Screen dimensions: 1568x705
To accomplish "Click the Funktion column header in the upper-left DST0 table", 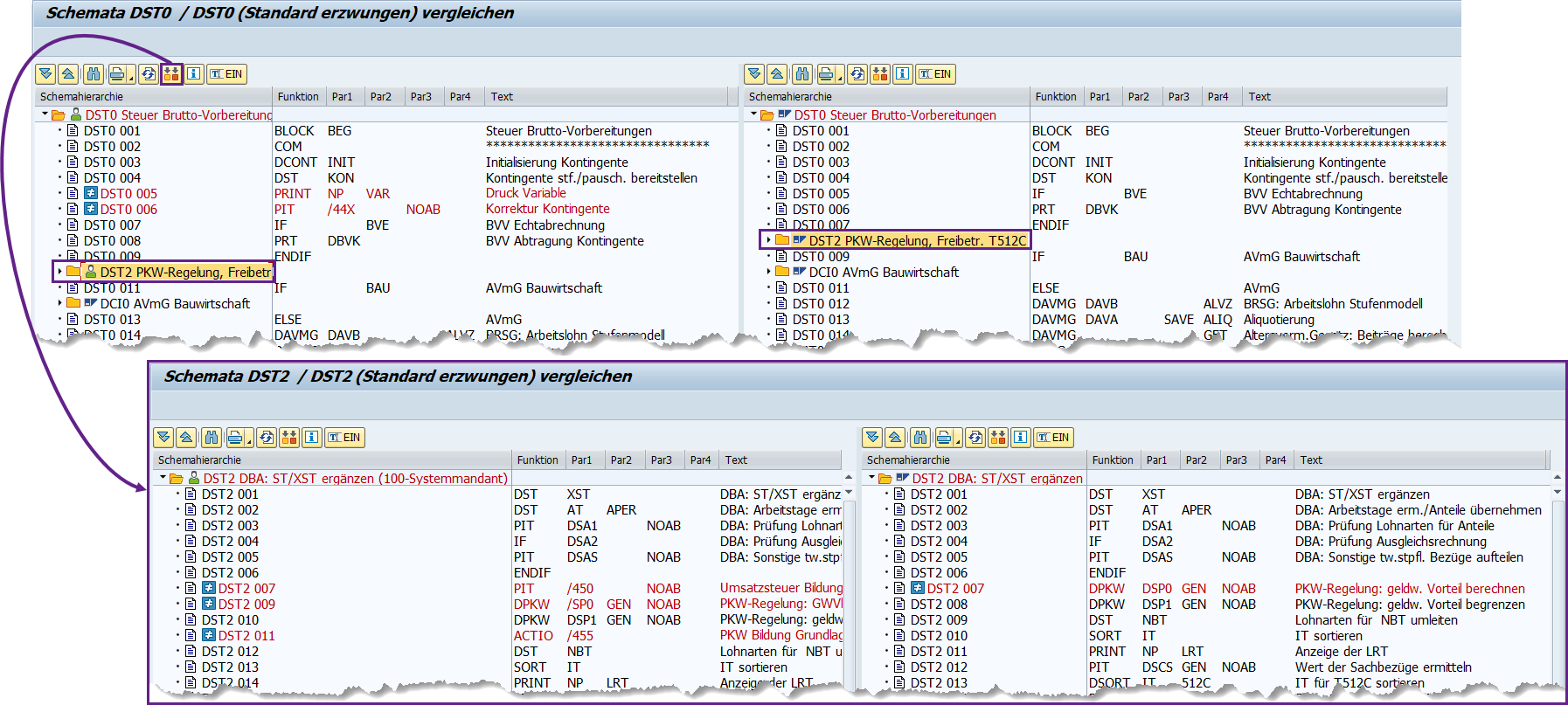I will [x=298, y=97].
